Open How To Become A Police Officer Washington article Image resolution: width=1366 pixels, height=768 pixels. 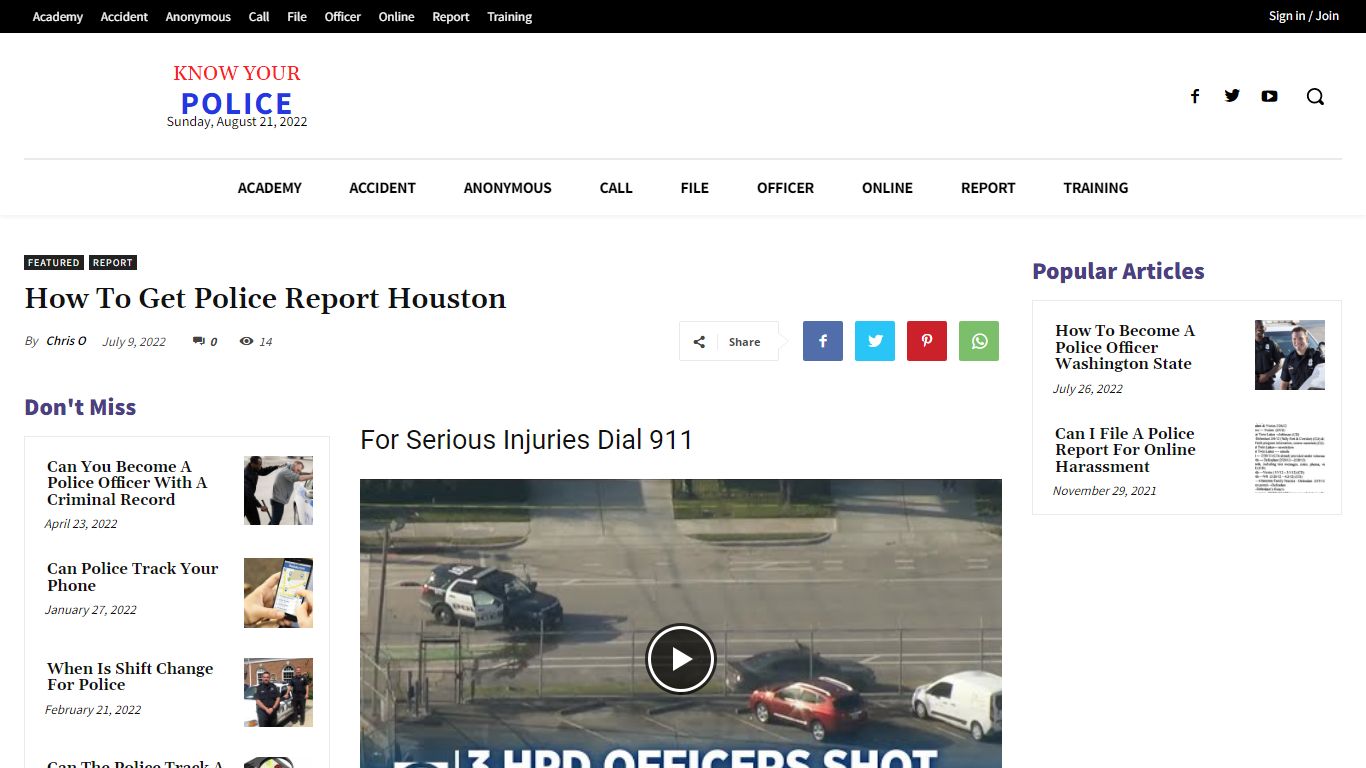coord(1125,347)
